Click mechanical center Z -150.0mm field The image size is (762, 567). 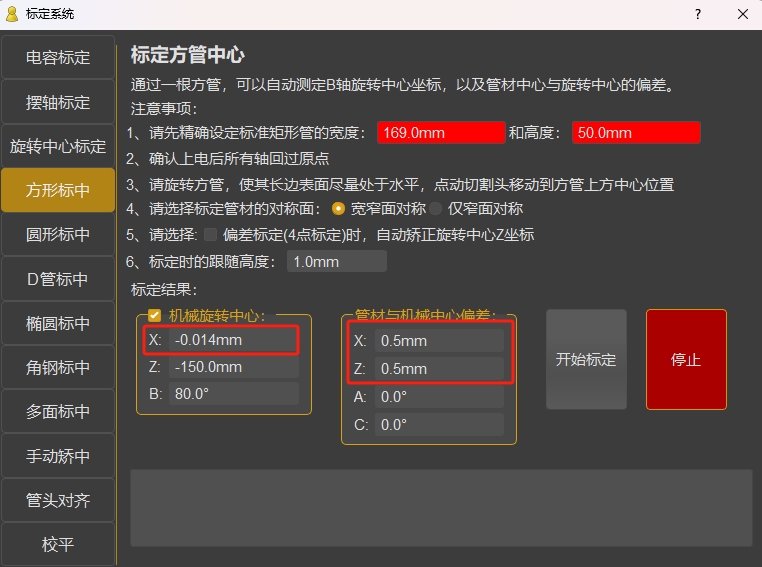[234, 367]
